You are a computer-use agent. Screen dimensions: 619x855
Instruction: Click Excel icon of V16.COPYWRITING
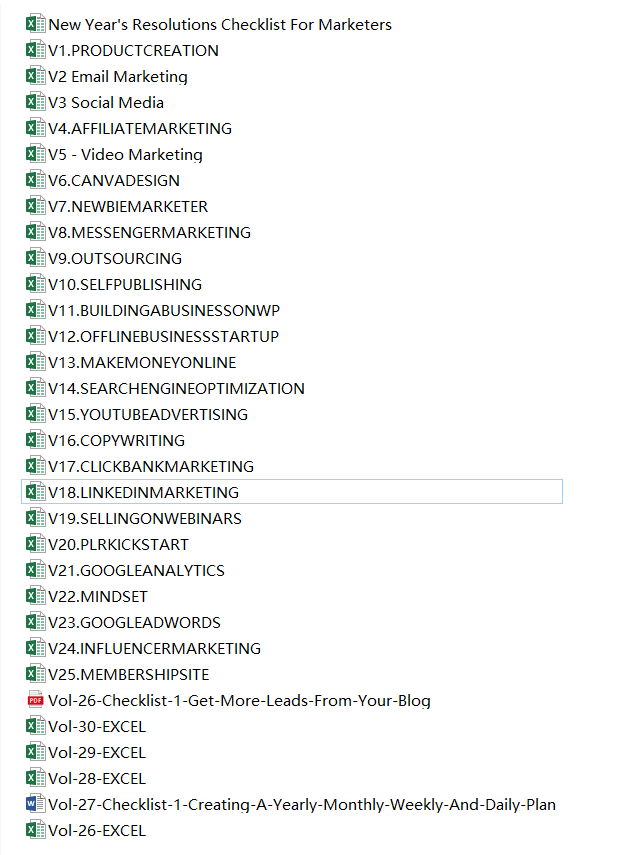[x=35, y=439]
